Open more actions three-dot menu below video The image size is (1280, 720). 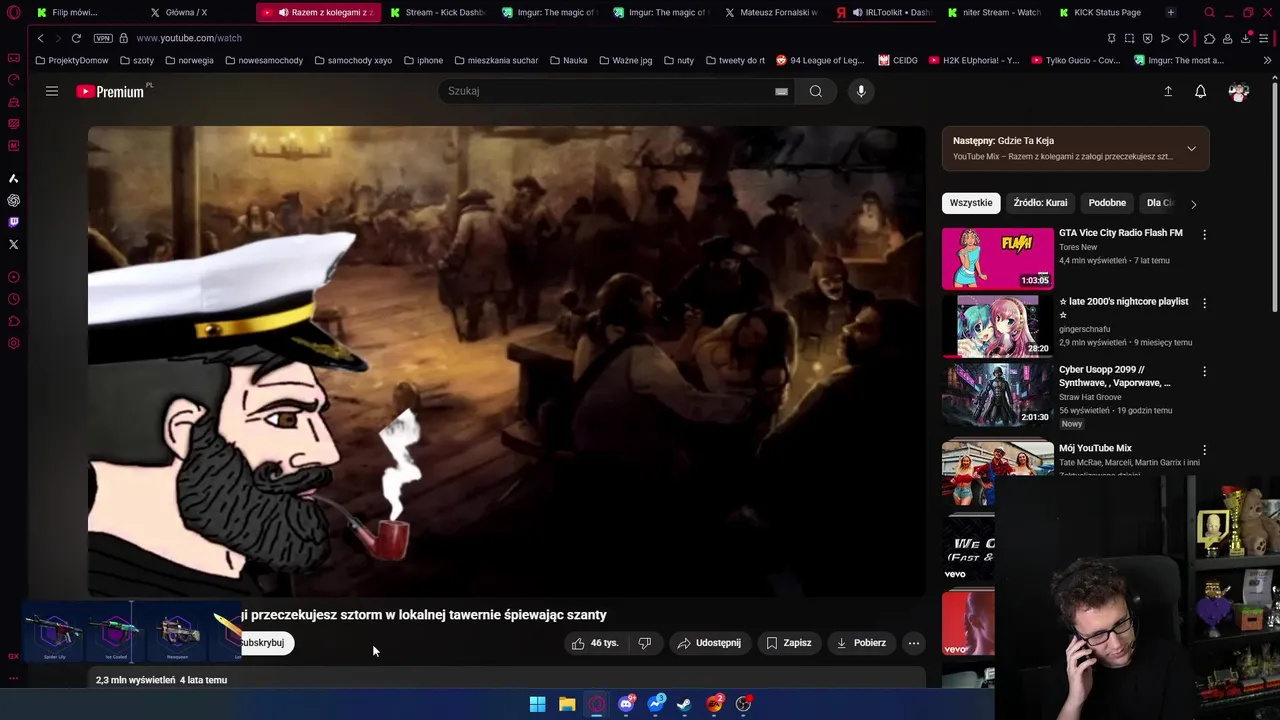(x=914, y=643)
